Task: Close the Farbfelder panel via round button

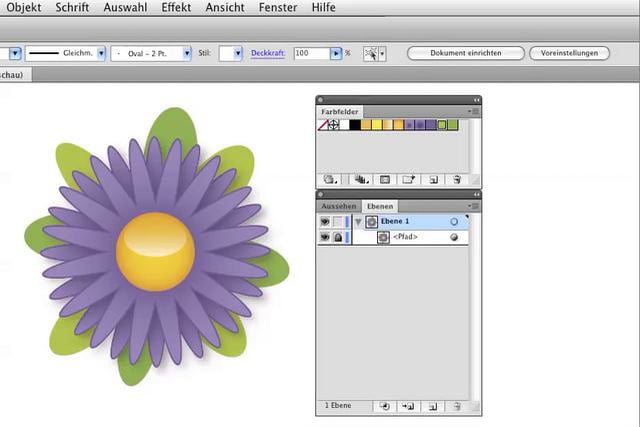Action: point(321,100)
